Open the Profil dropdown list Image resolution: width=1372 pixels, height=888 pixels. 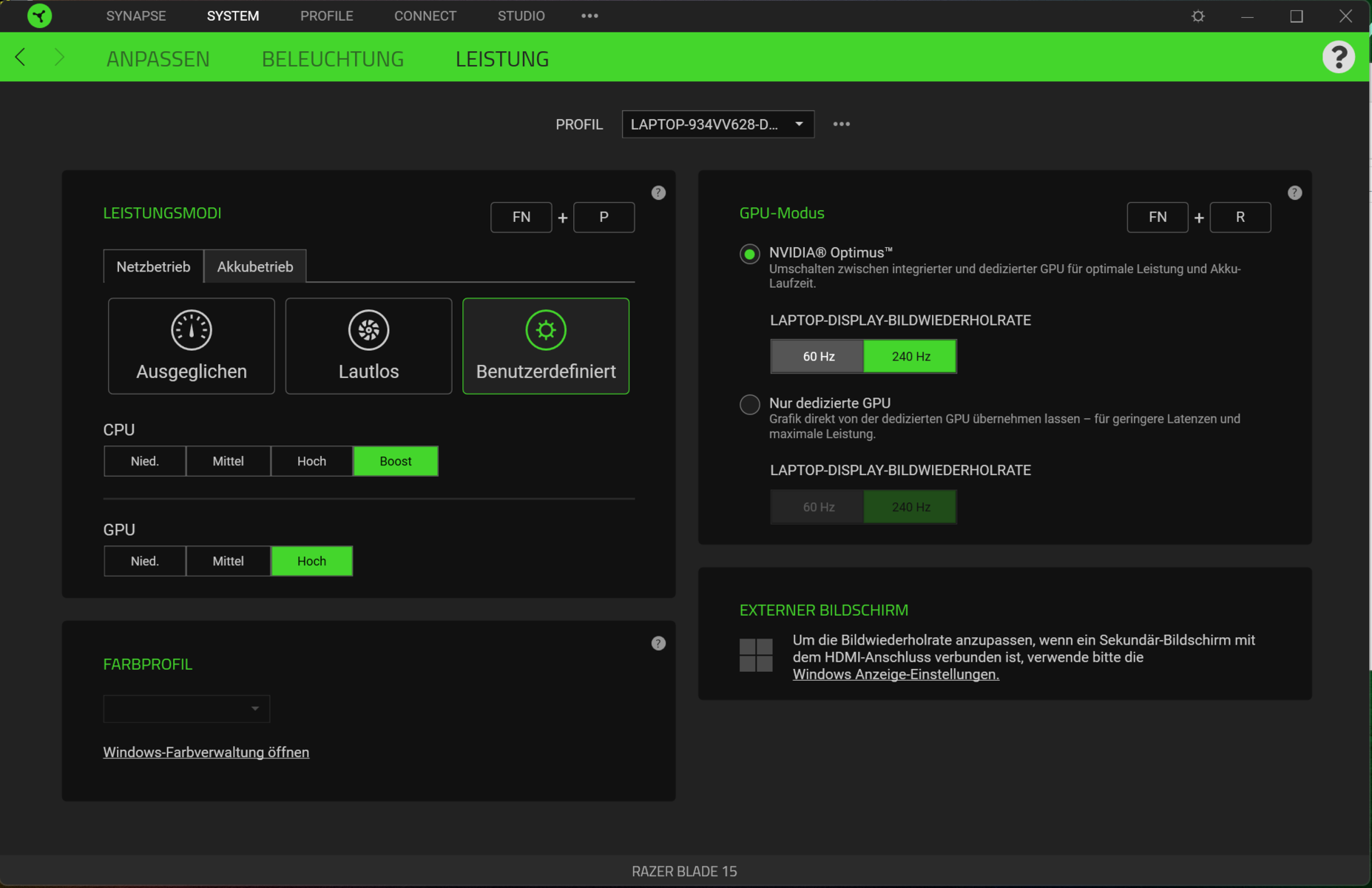[717, 124]
